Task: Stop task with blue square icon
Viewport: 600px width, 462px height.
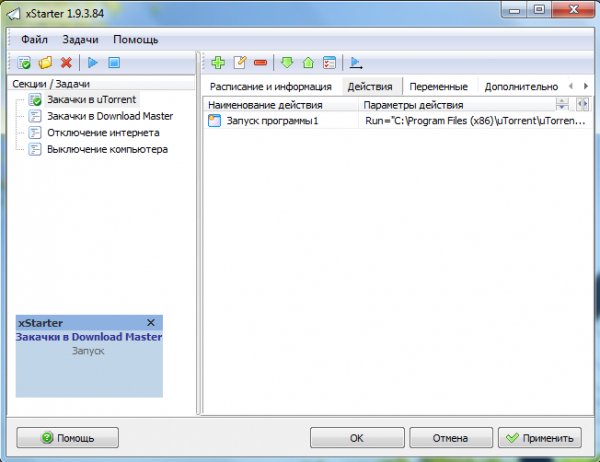Action: [x=114, y=62]
